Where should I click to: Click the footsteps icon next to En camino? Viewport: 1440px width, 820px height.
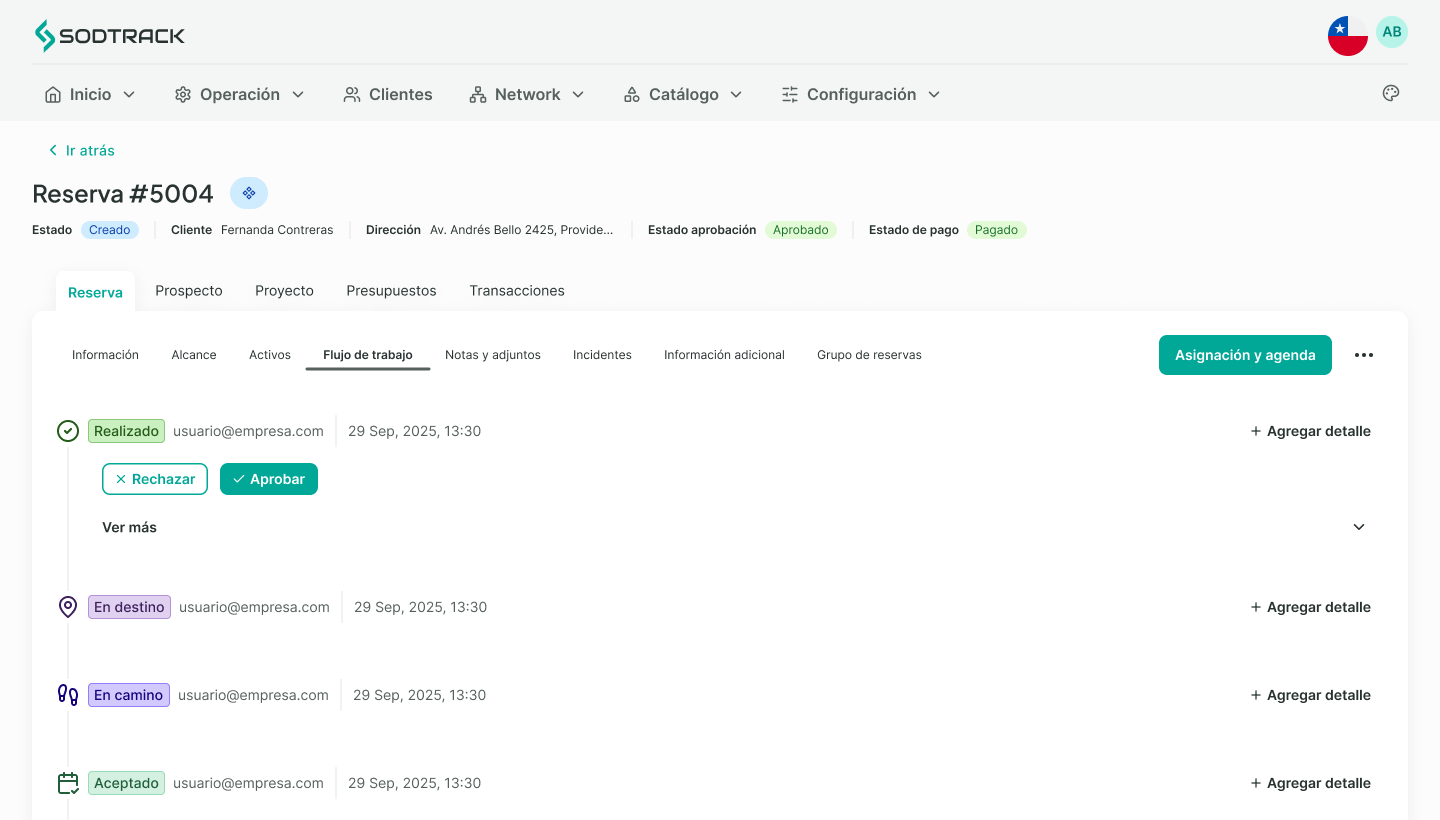[x=67, y=694]
